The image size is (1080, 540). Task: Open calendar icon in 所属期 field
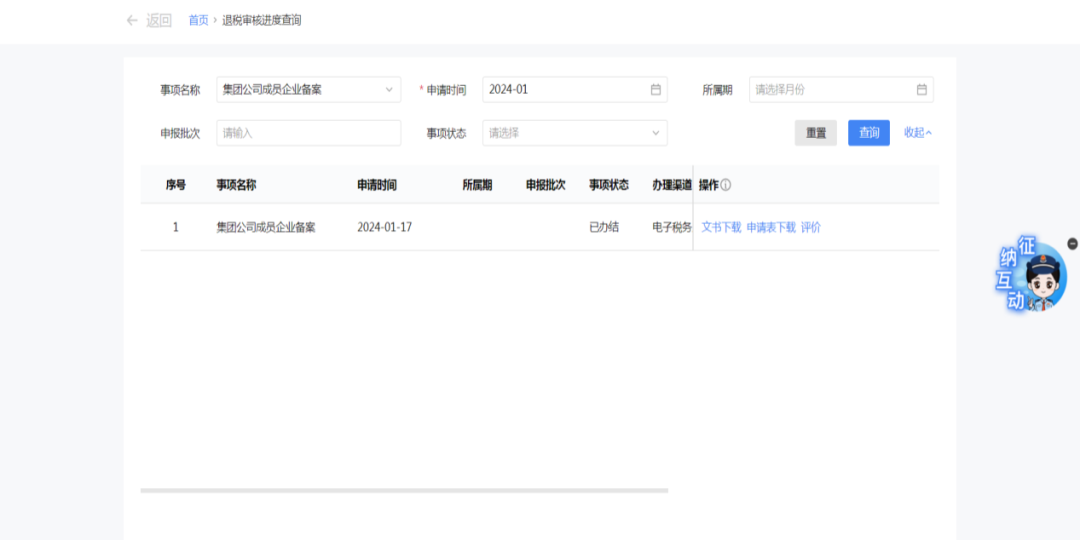point(921,90)
